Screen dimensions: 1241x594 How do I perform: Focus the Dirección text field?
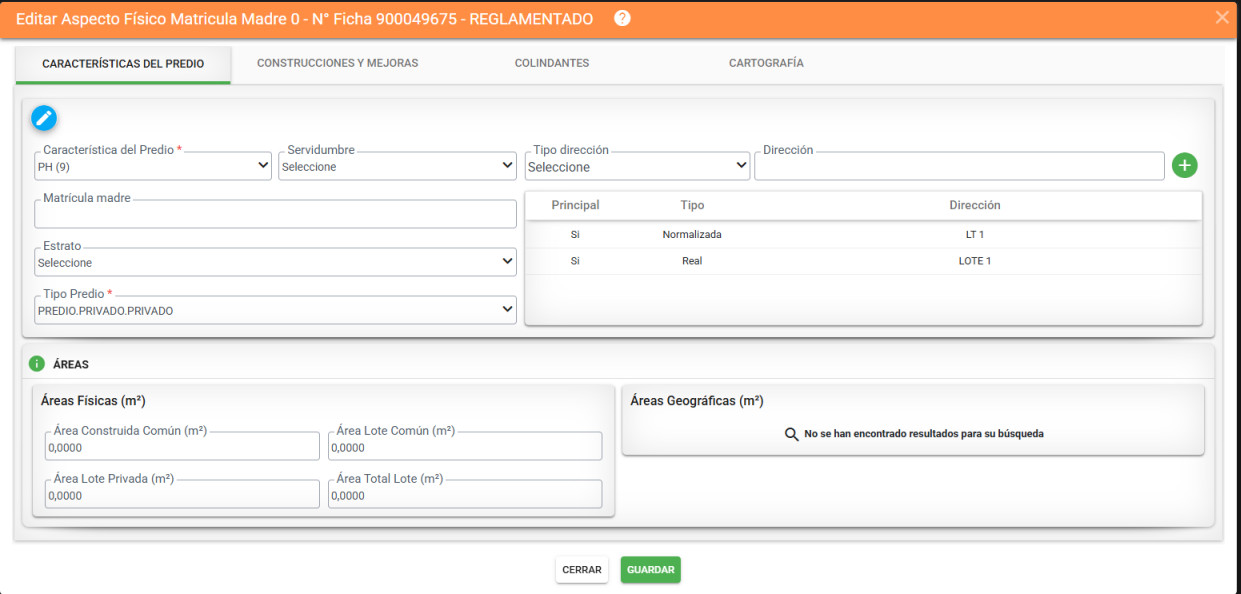[959, 166]
